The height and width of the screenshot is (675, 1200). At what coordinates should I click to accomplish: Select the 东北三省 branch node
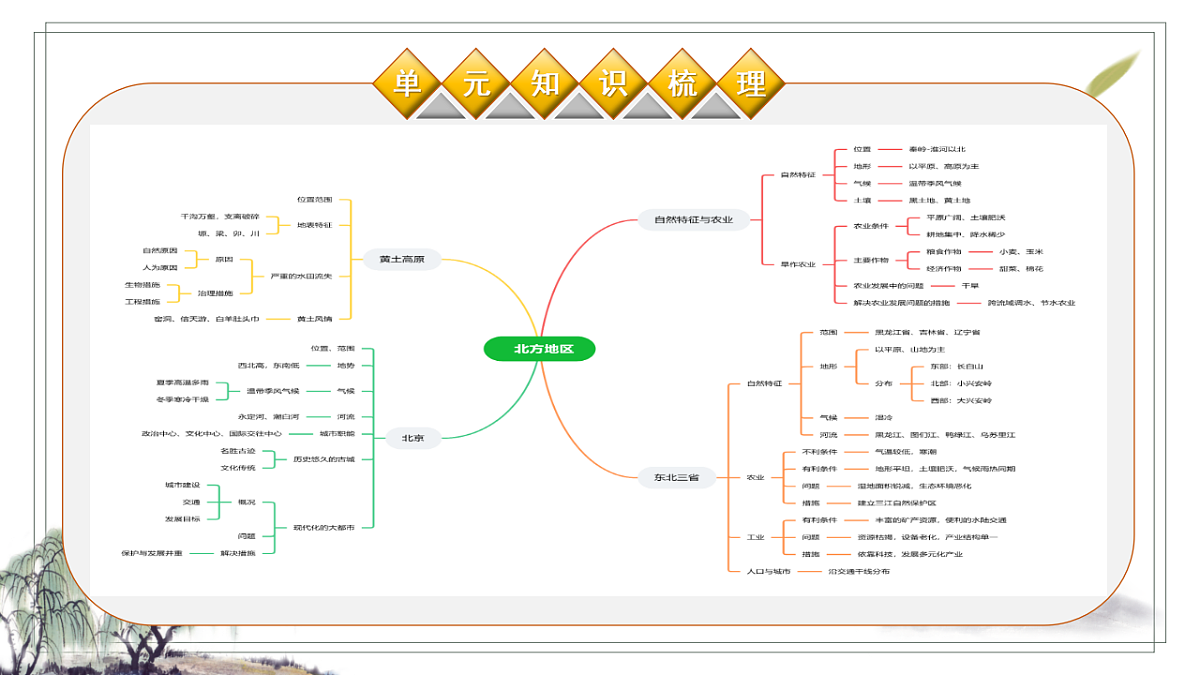[x=677, y=478]
